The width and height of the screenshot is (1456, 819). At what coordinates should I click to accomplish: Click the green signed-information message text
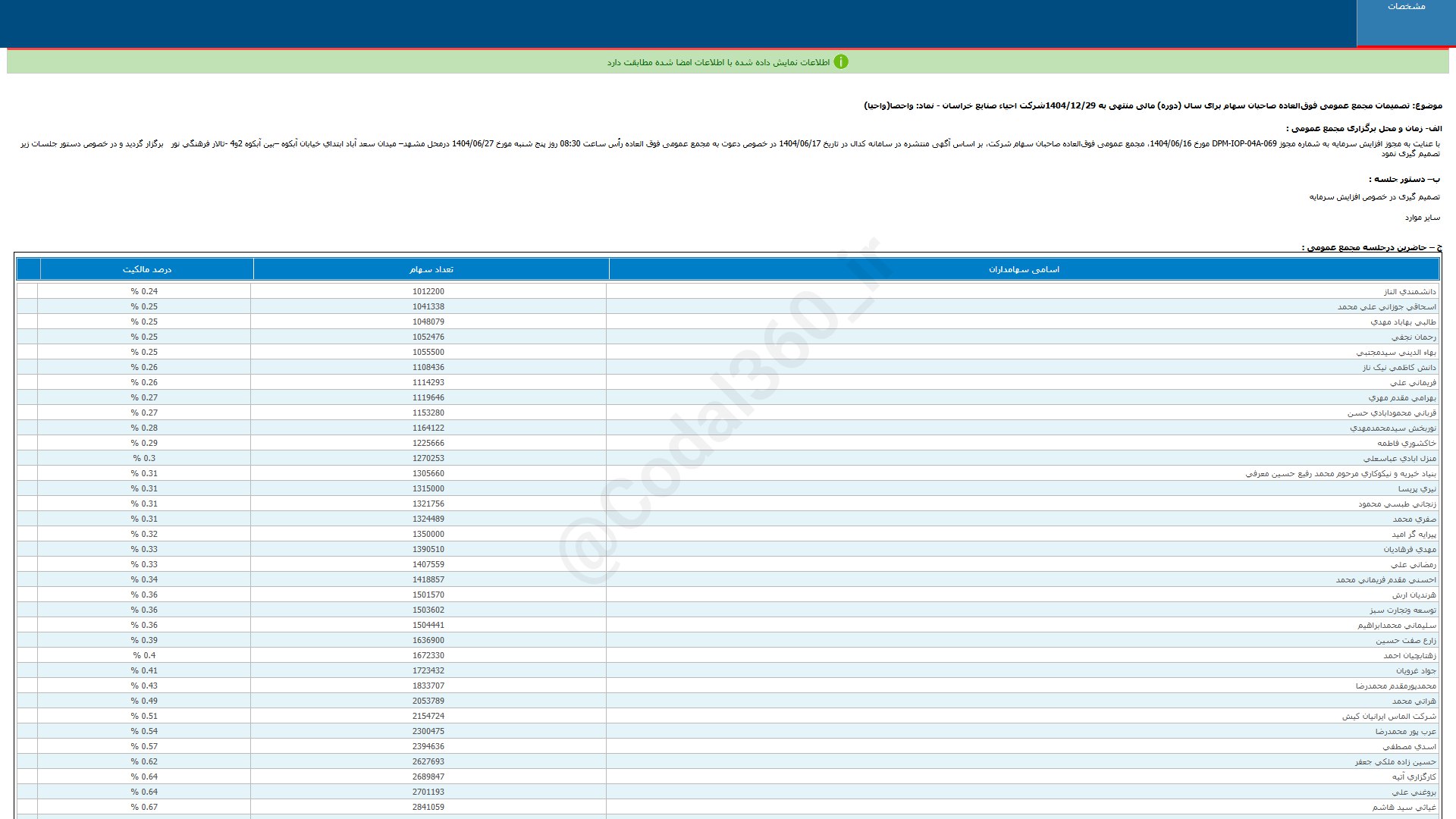[x=717, y=62]
